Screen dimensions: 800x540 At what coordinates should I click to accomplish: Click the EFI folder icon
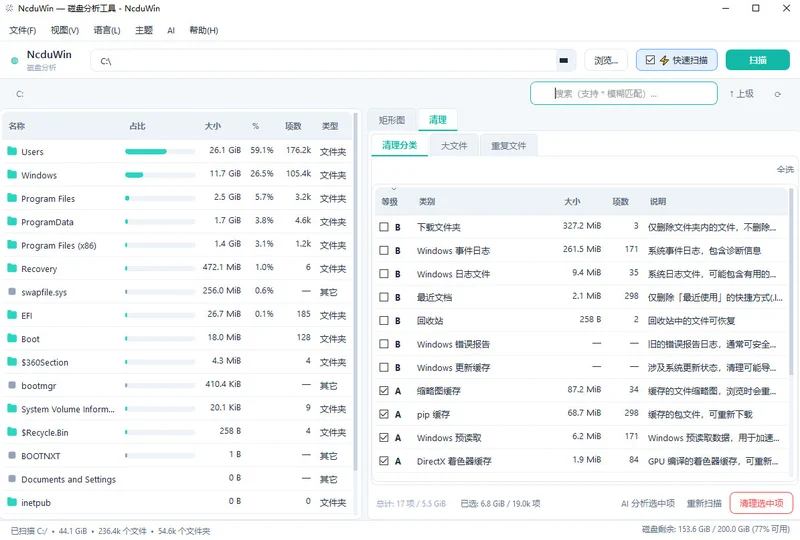12,315
